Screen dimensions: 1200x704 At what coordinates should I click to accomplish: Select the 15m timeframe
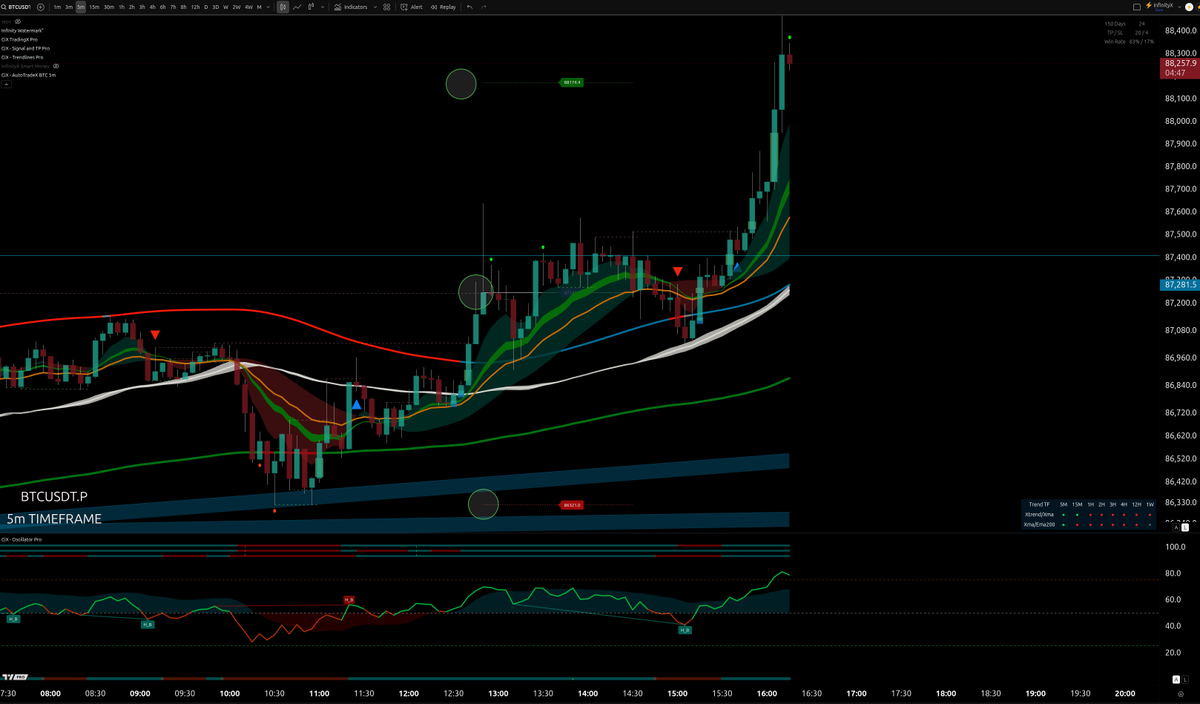click(x=94, y=7)
